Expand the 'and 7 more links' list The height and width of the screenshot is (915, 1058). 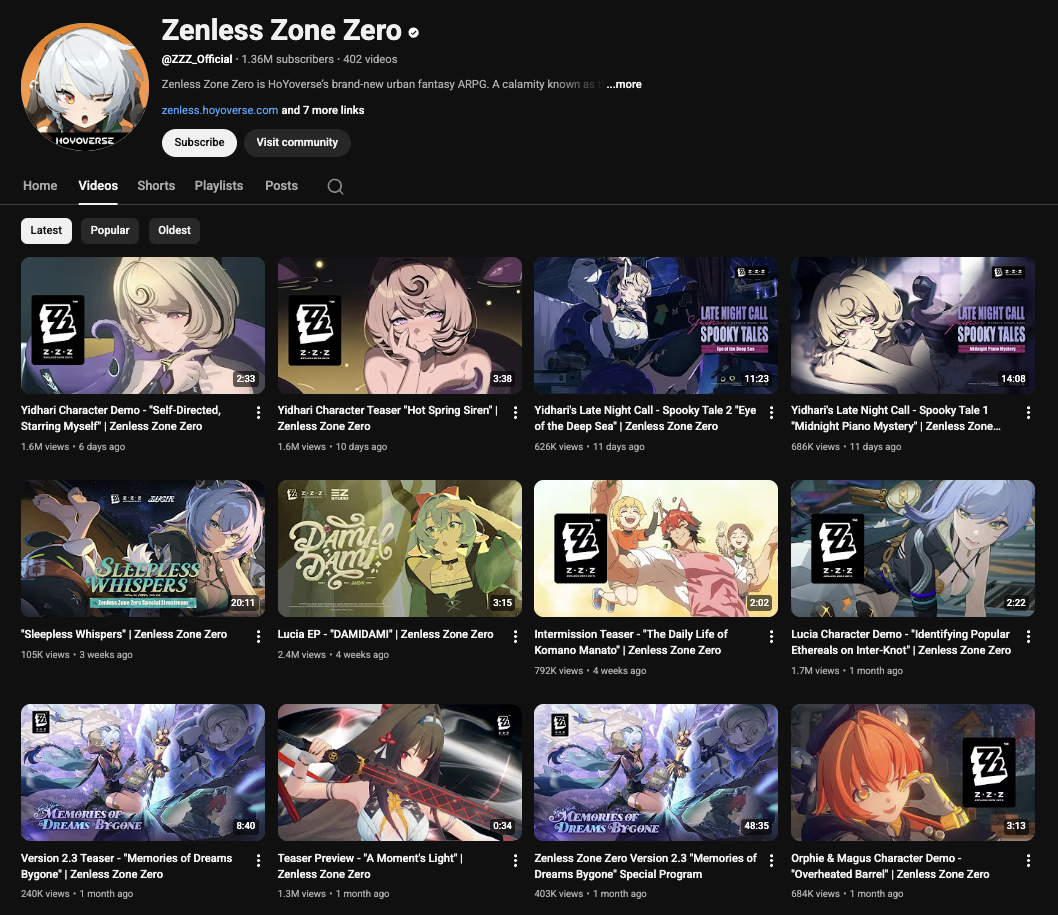coord(323,110)
